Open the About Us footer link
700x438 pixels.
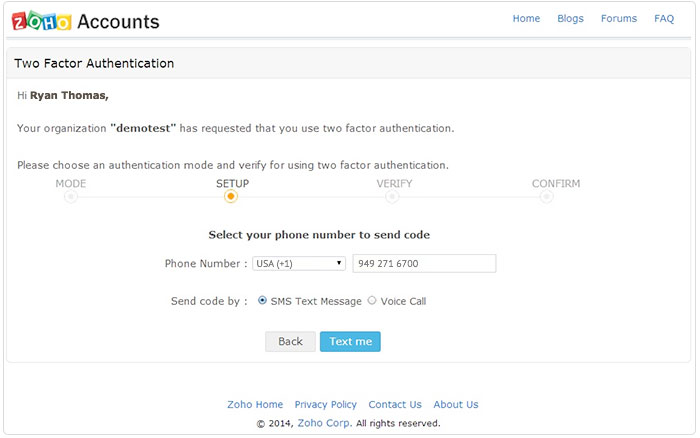[x=456, y=405]
